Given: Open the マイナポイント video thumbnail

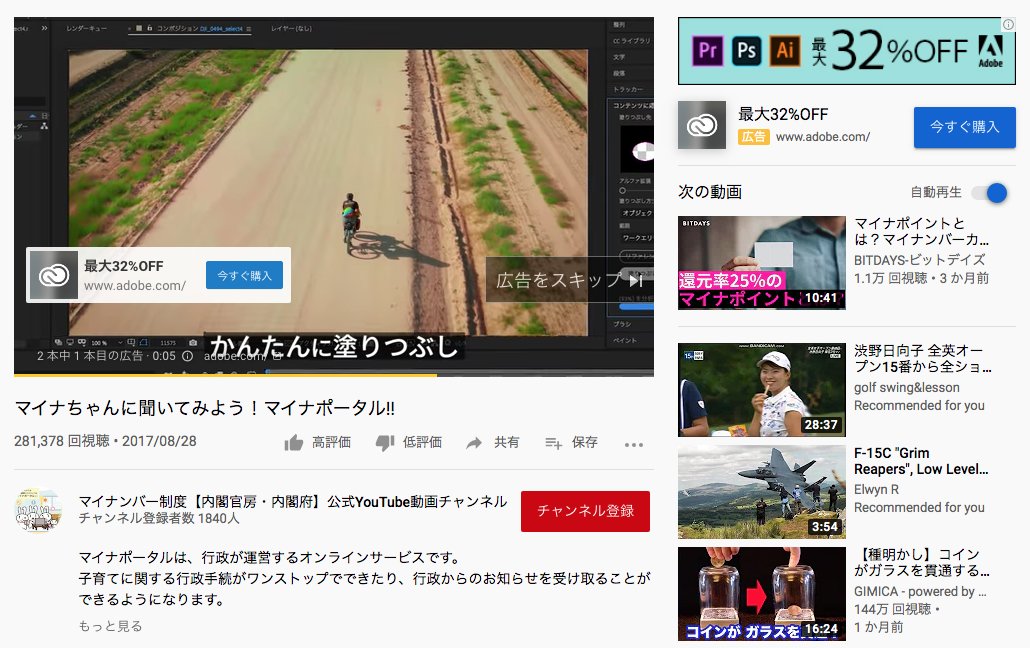Looking at the screenshot, I should (761, 263).
